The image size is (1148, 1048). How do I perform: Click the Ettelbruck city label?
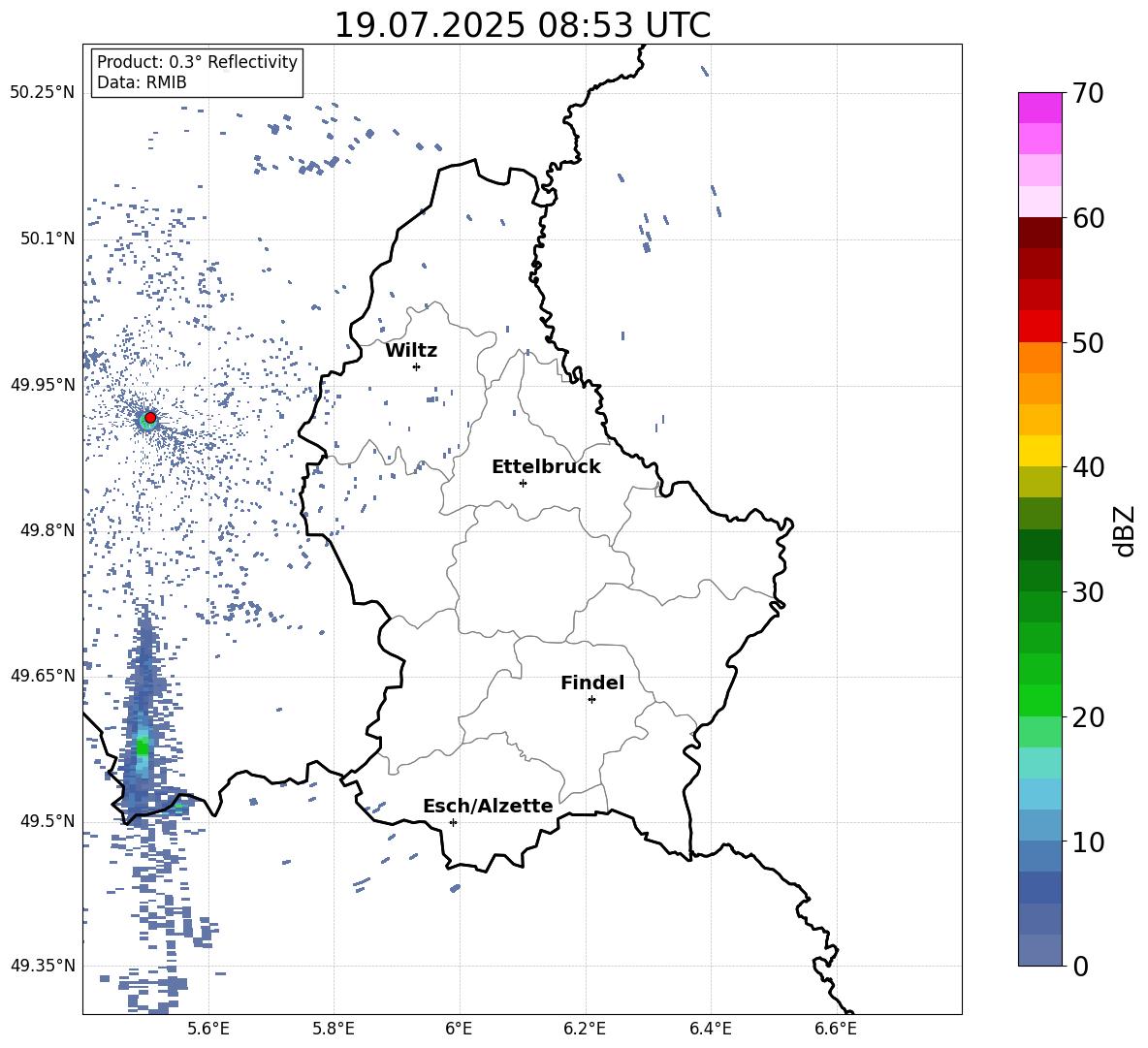(546, 467)
